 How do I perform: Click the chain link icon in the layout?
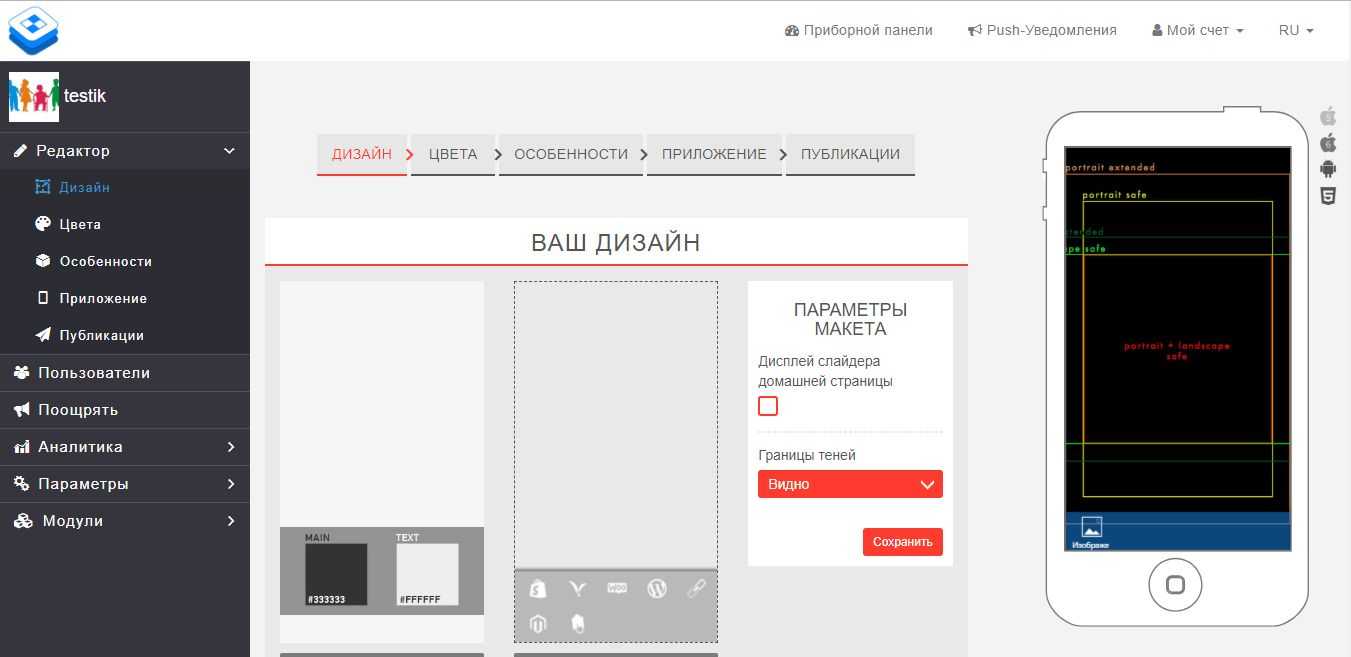tap(696, 588)
